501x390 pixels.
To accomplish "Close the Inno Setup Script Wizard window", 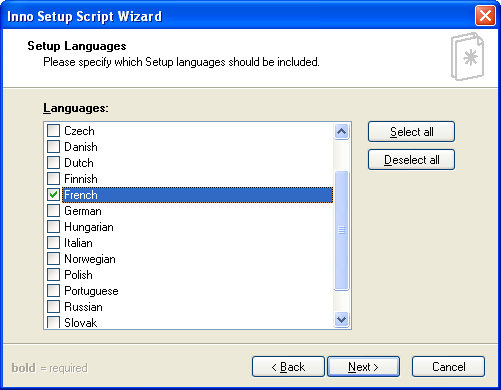I will pos(485,16).
